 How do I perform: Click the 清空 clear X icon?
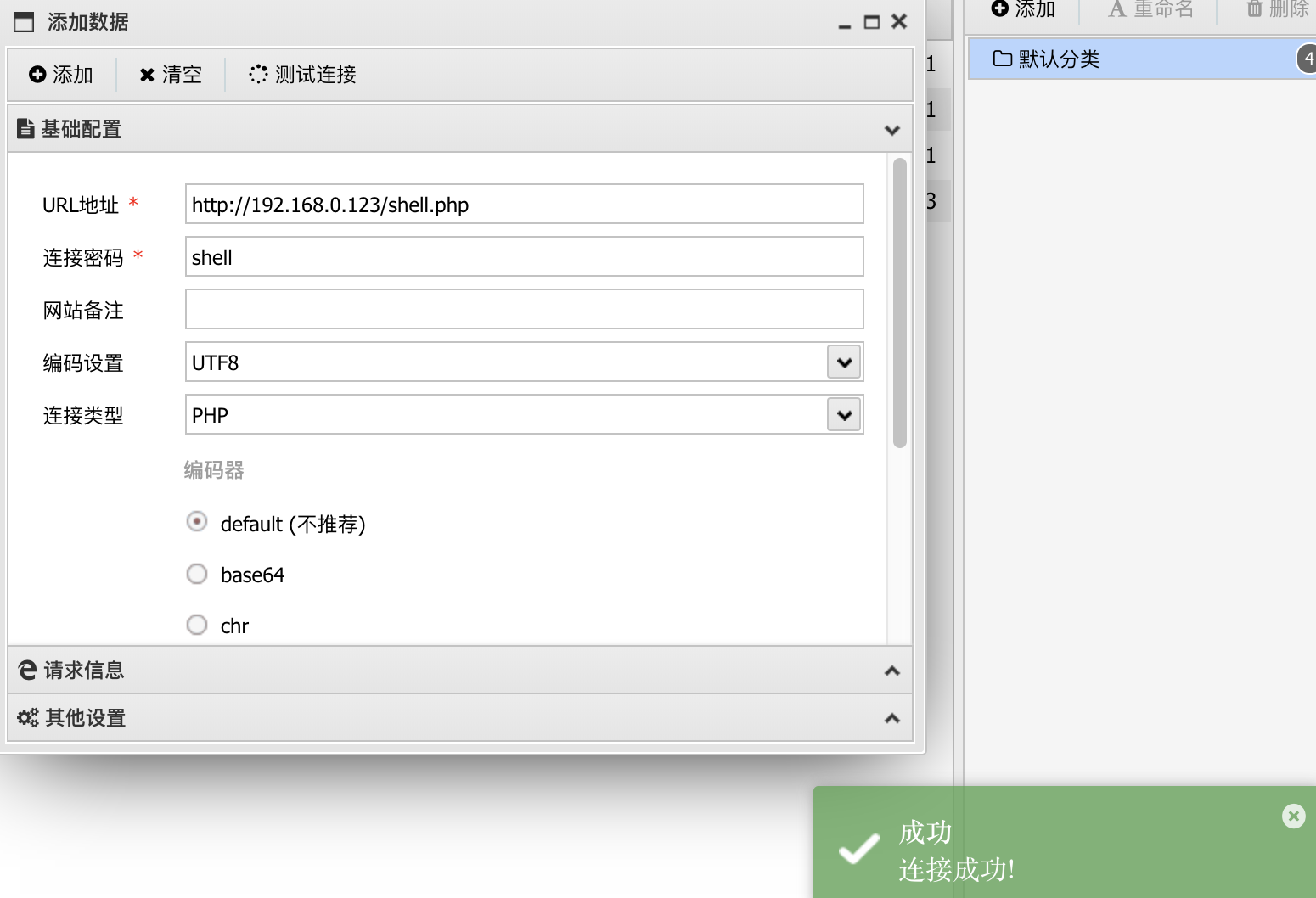point(147,75)
